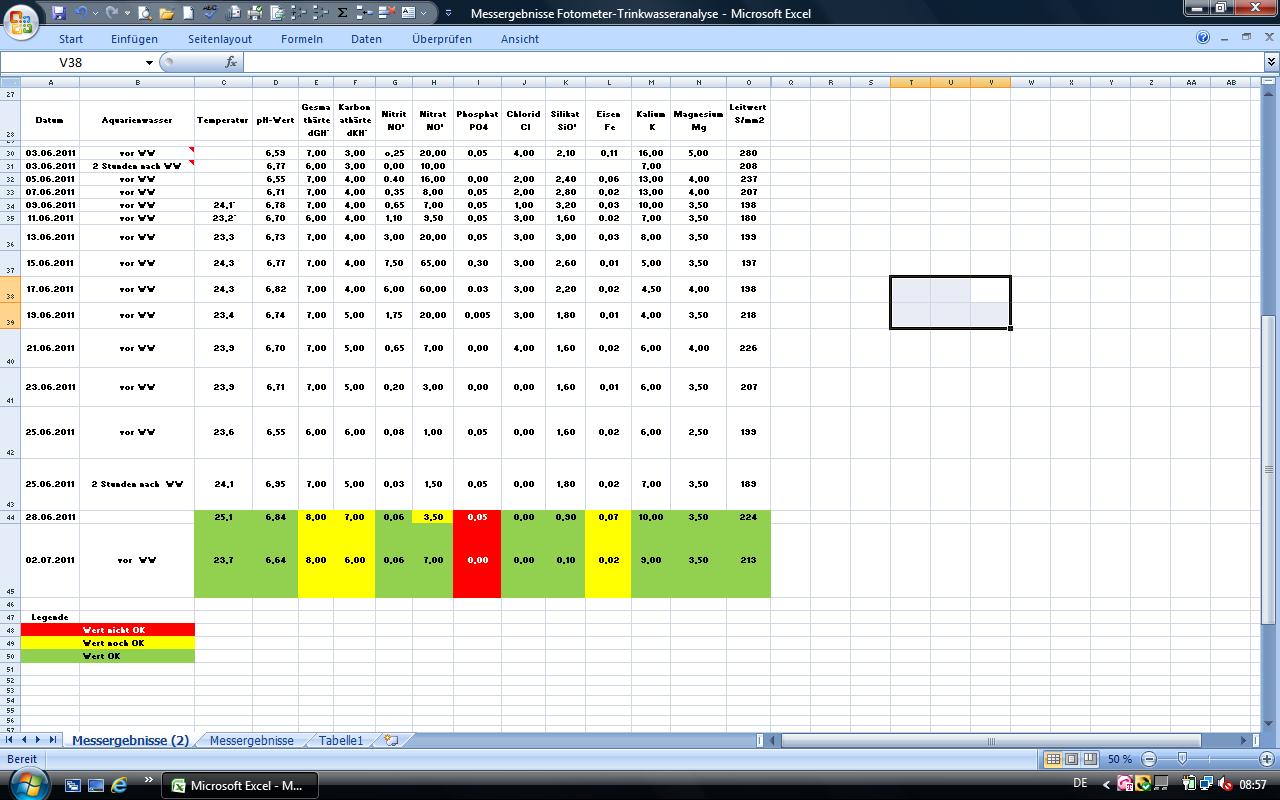Click the zoom in plus button
1280x800 pixels.
(1267, 759)
